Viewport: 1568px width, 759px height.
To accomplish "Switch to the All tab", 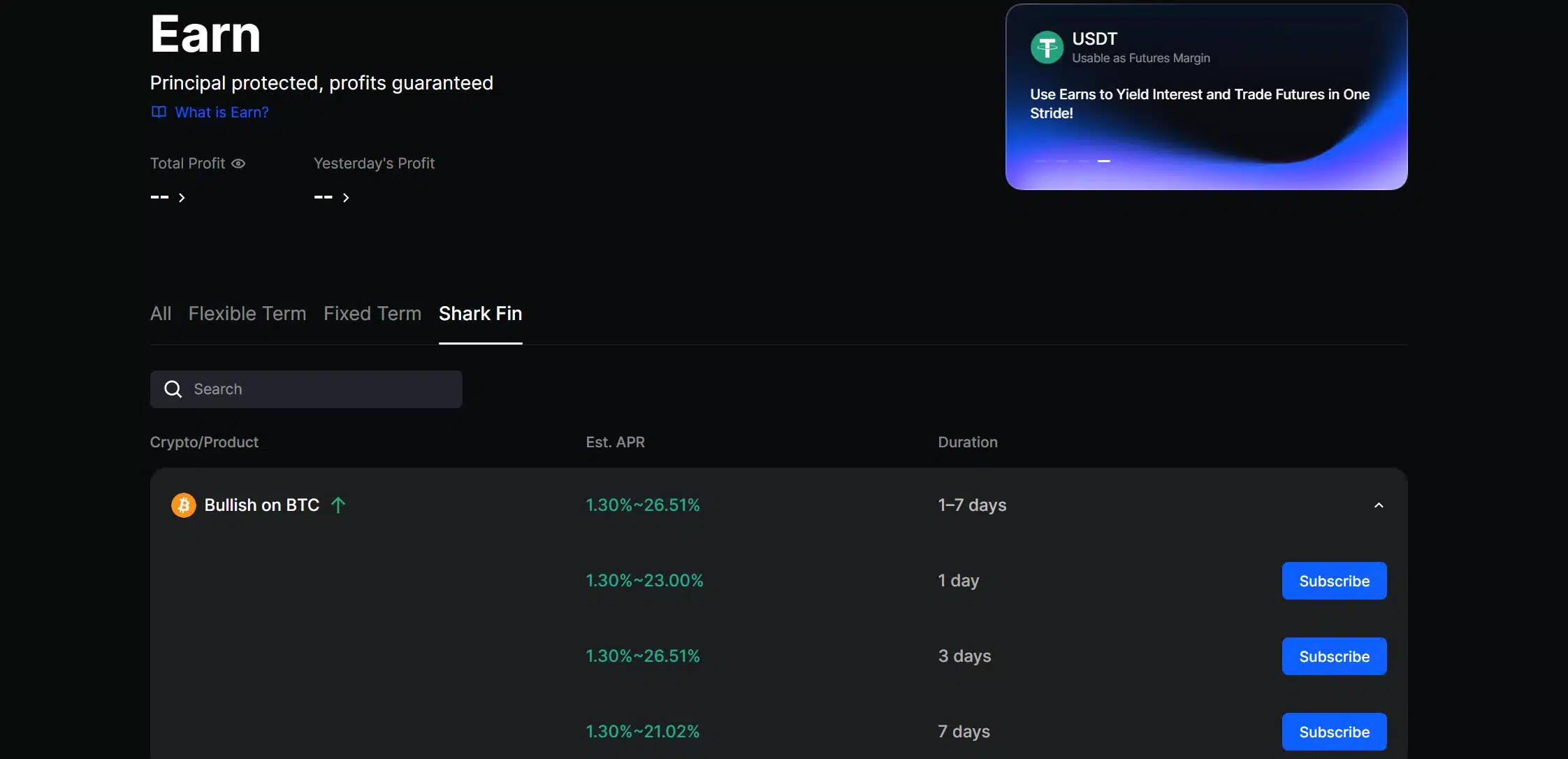I will coord(161,314).
